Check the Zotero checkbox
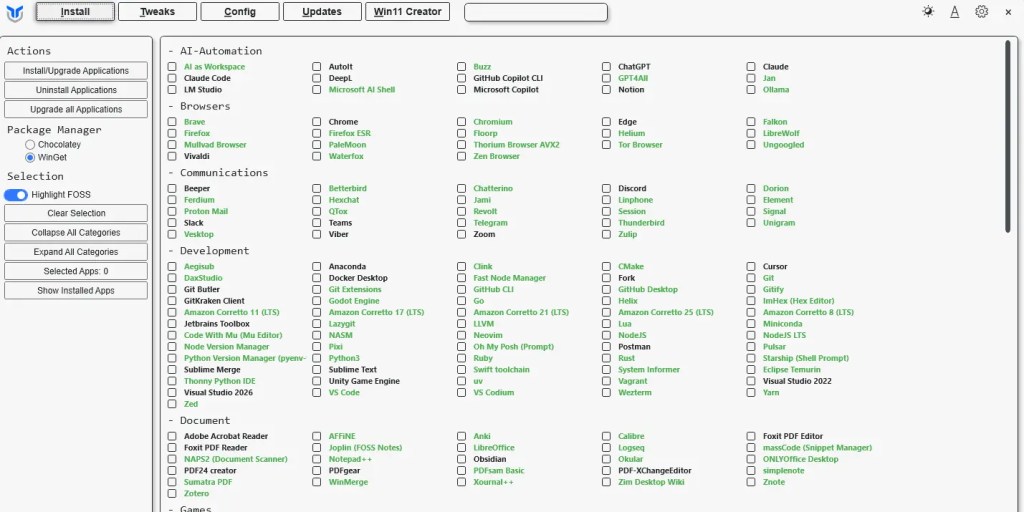 [x=172, y=494]
